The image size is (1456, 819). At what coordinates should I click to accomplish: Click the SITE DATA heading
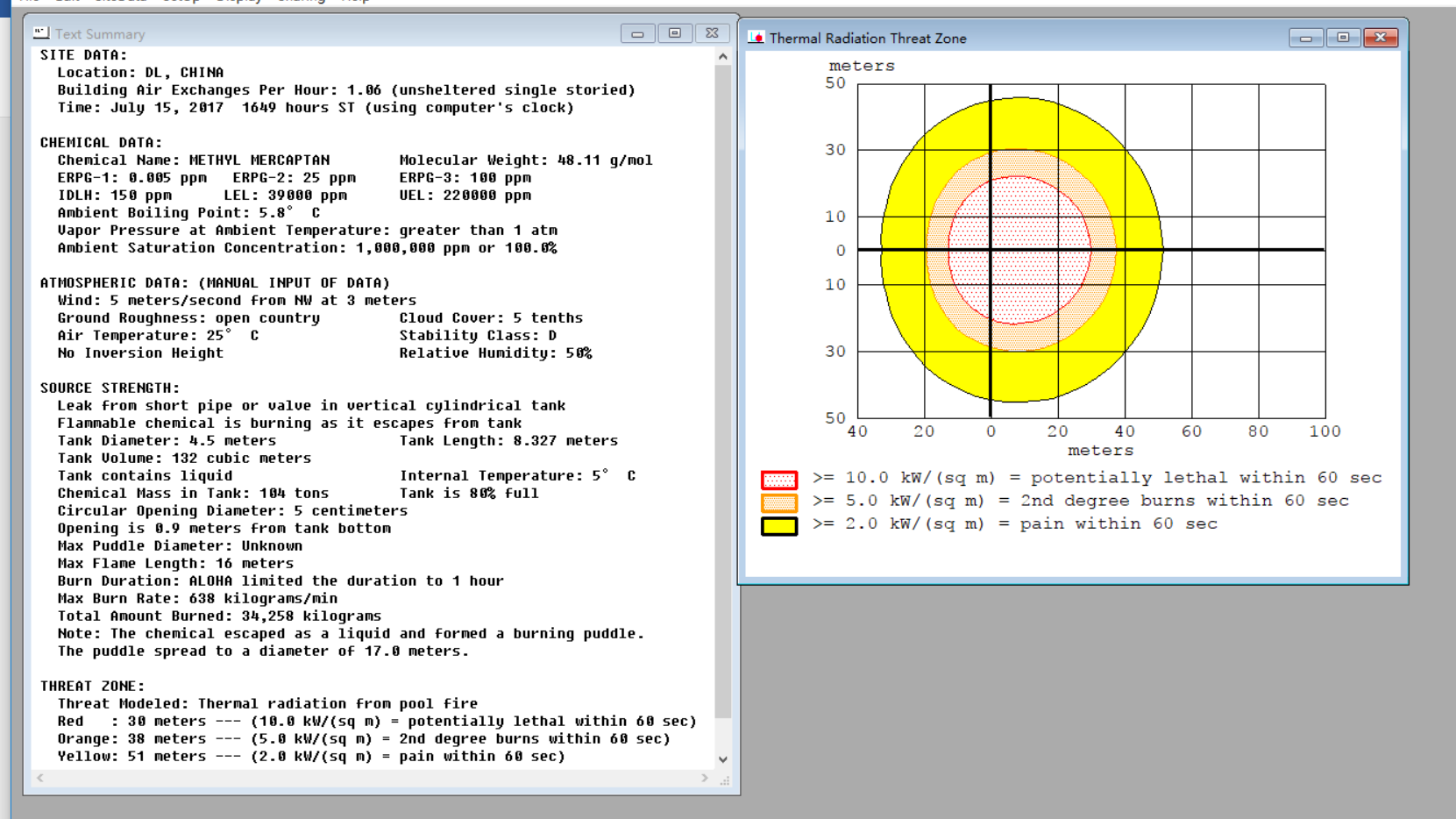83,55
